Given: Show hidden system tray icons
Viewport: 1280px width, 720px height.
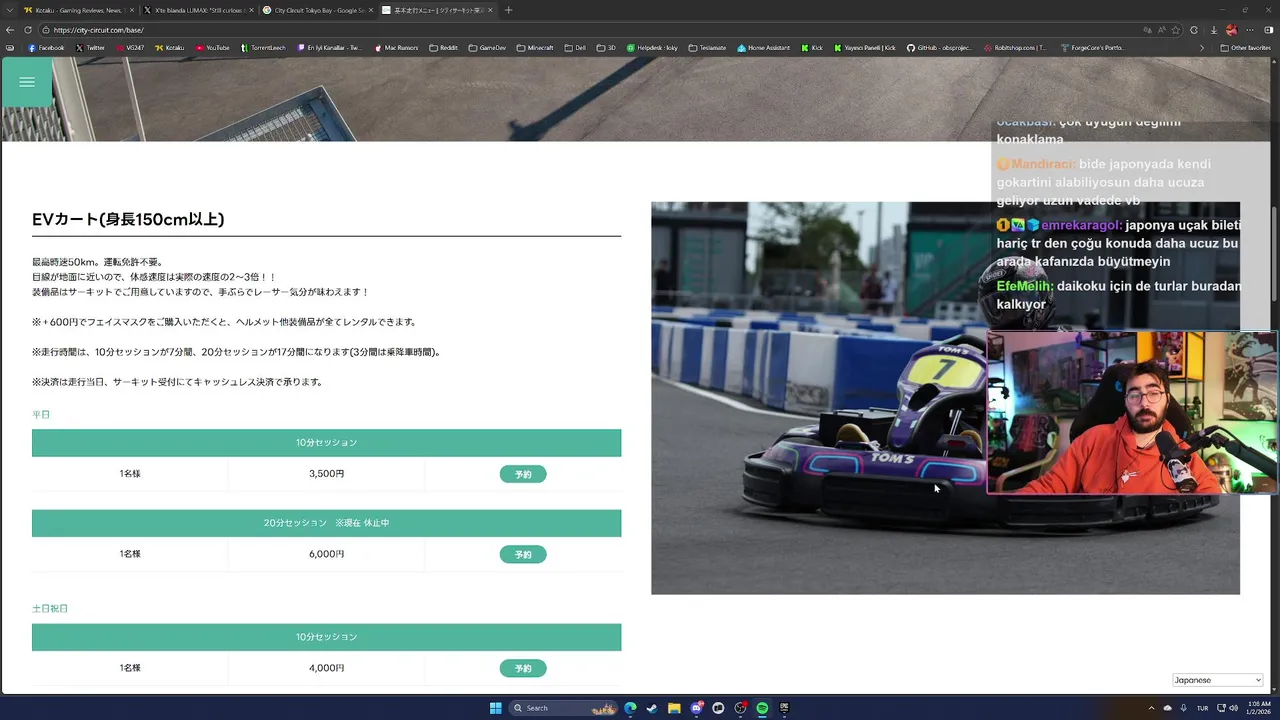Looking at the screenshot, I should point(1152,708).
